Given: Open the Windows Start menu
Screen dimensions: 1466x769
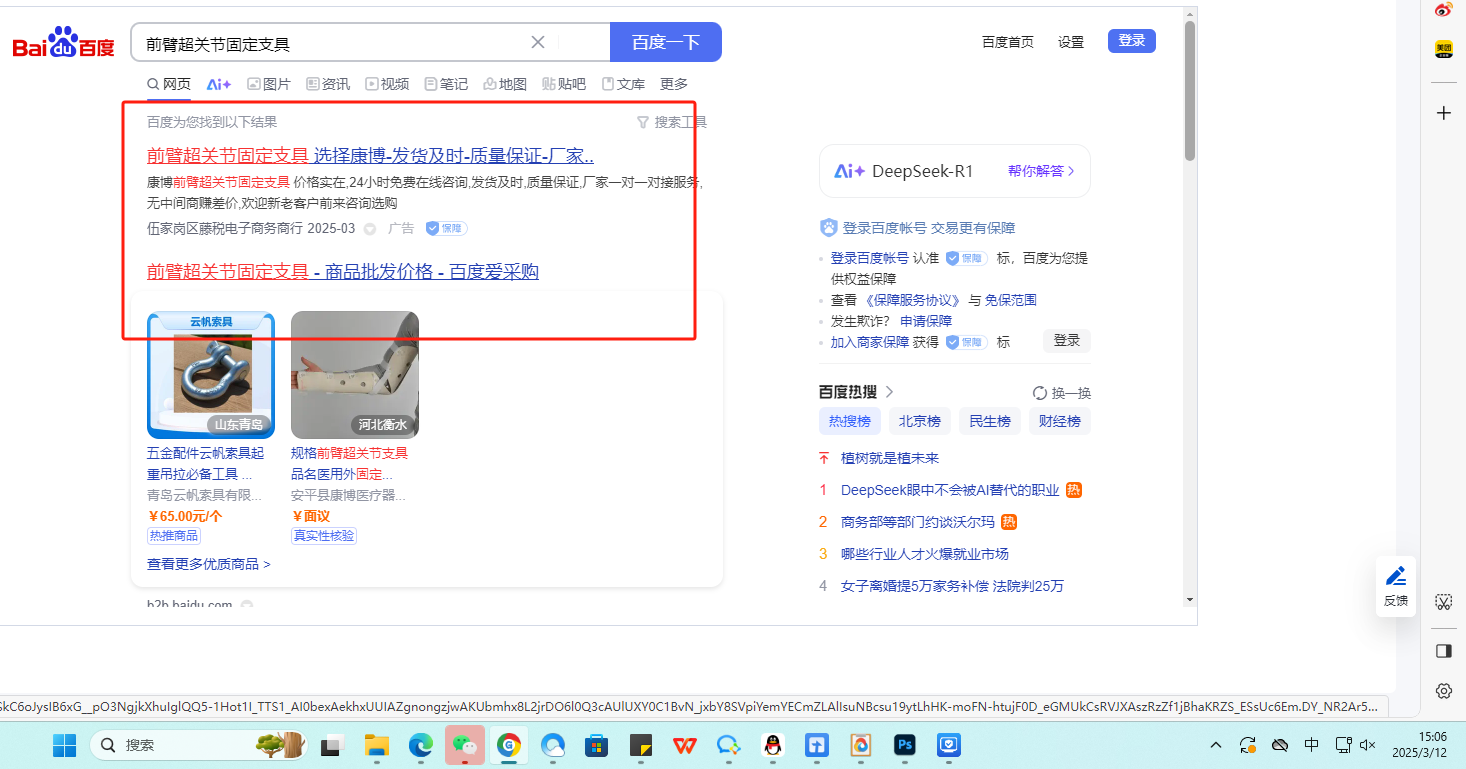Looking at the screenshot, I should pyautogui.click(x=64, y=745).
